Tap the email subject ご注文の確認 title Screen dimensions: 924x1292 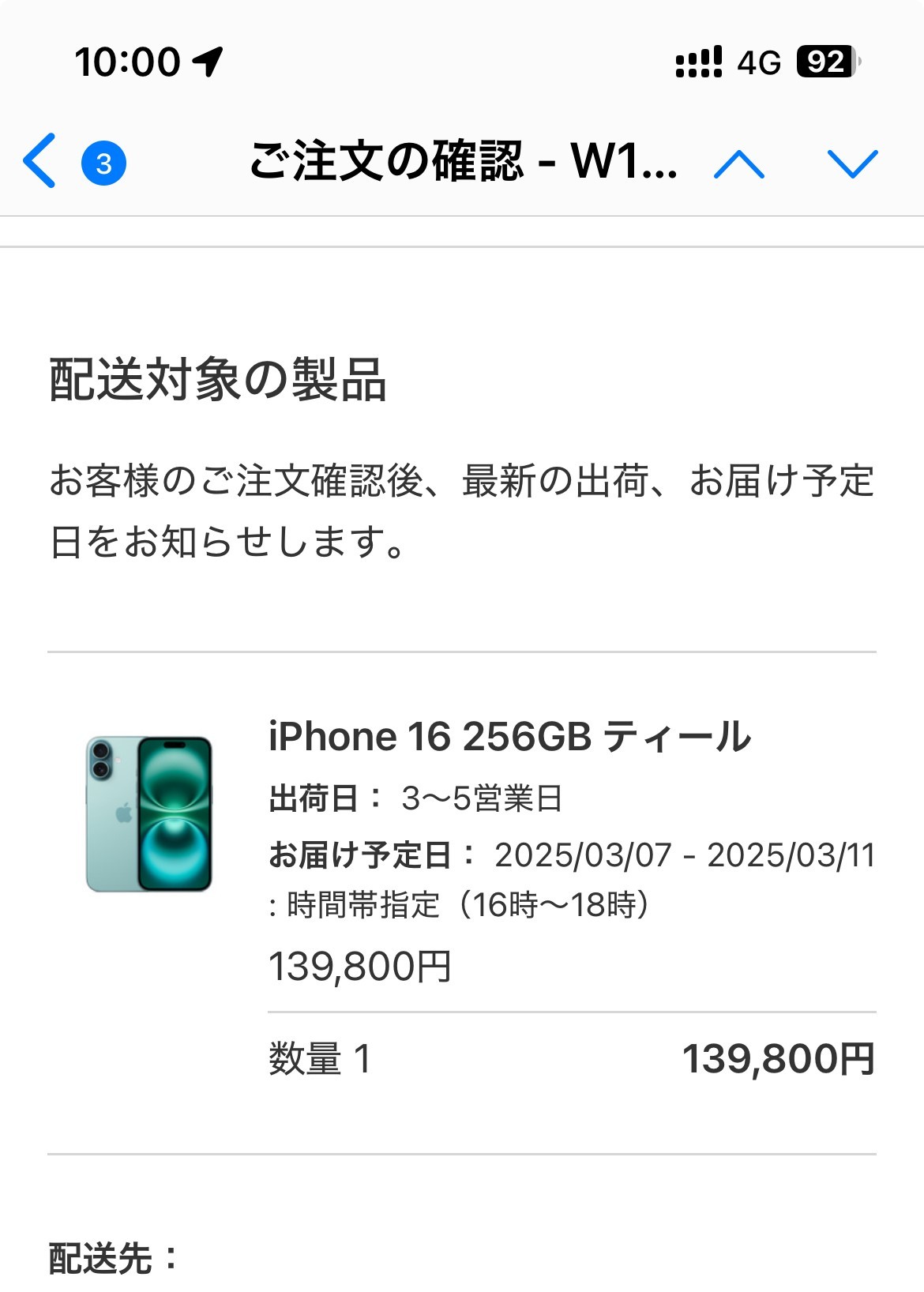pos(464,161)
